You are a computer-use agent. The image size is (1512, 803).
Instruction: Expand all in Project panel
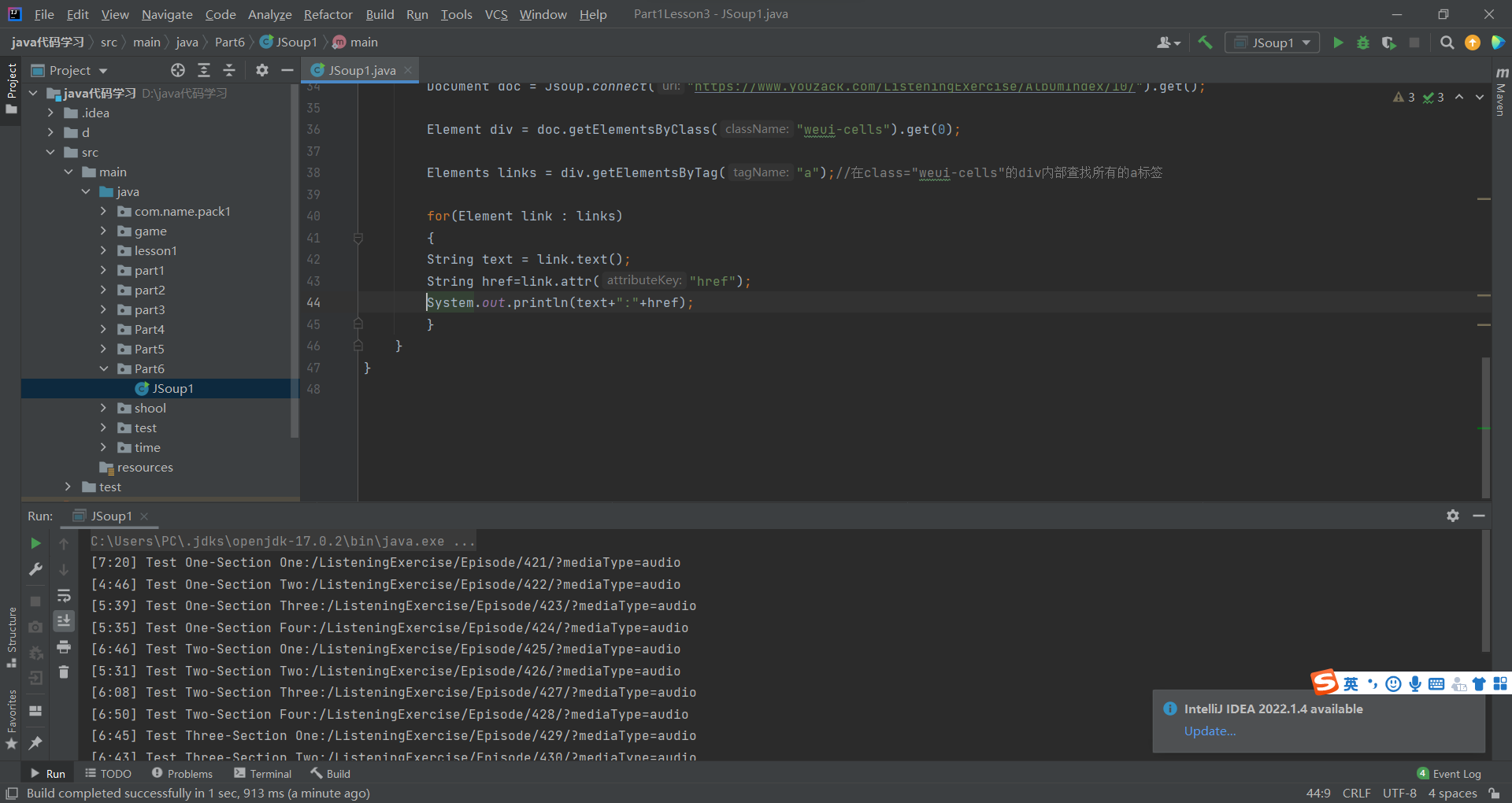pos(204,70)
